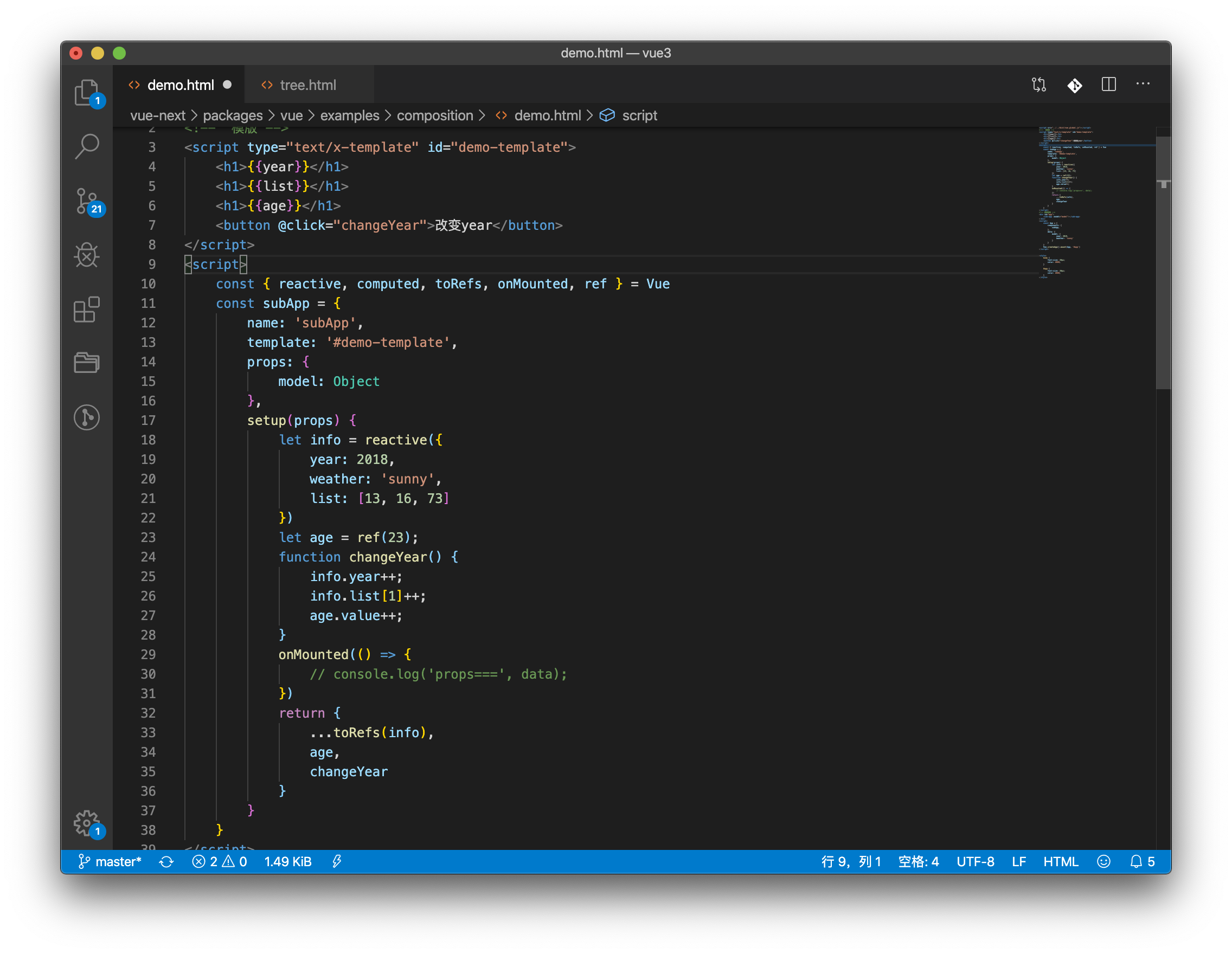The height and width of the screenshot is (954, 1232).
Task: Open the Search view icon
Action: coord(86,146)
